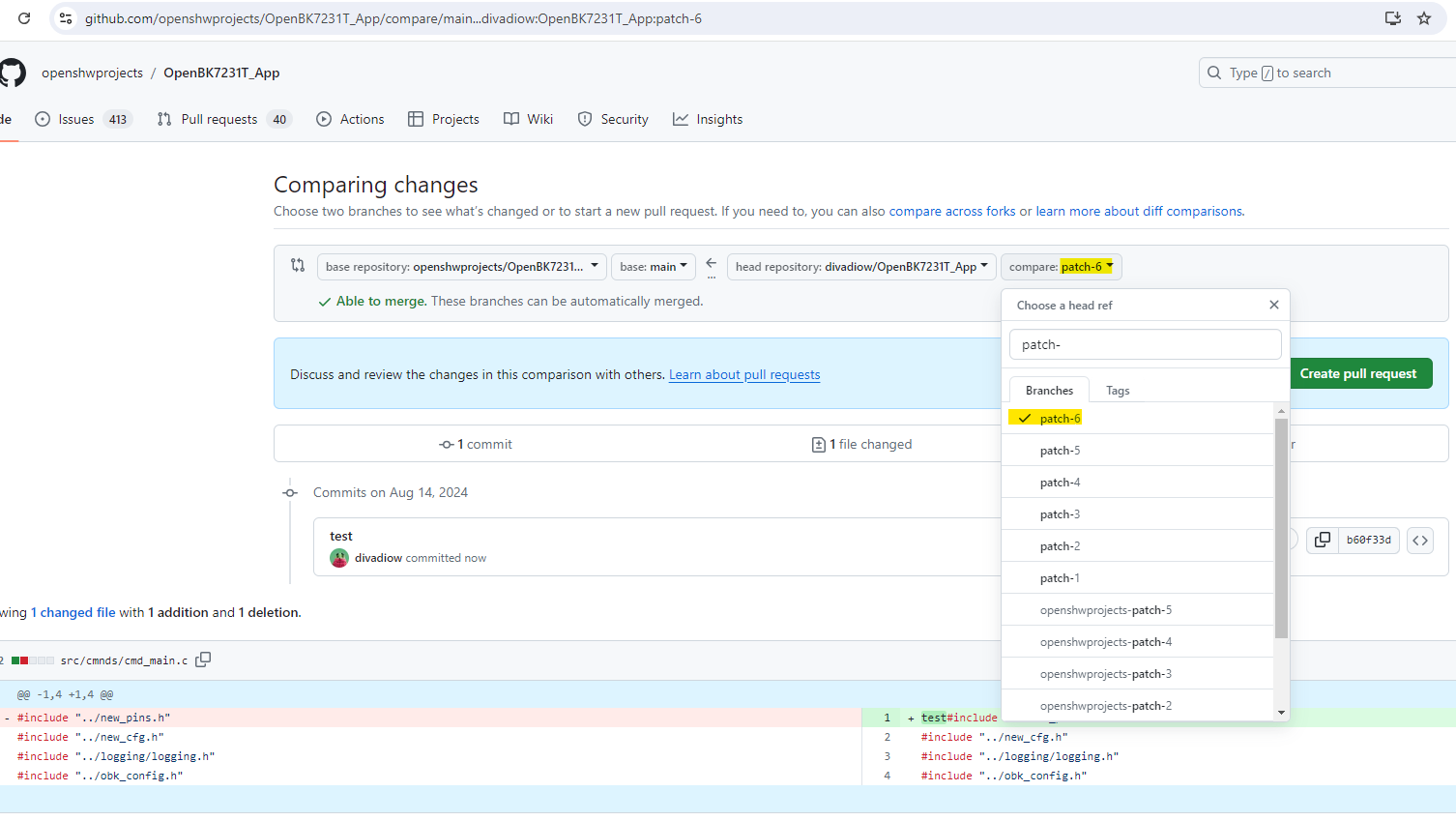Click the @@ -1,4 +1,4 @@ hunk header
Screen dimensions: 1456x821
click(65, 694)
